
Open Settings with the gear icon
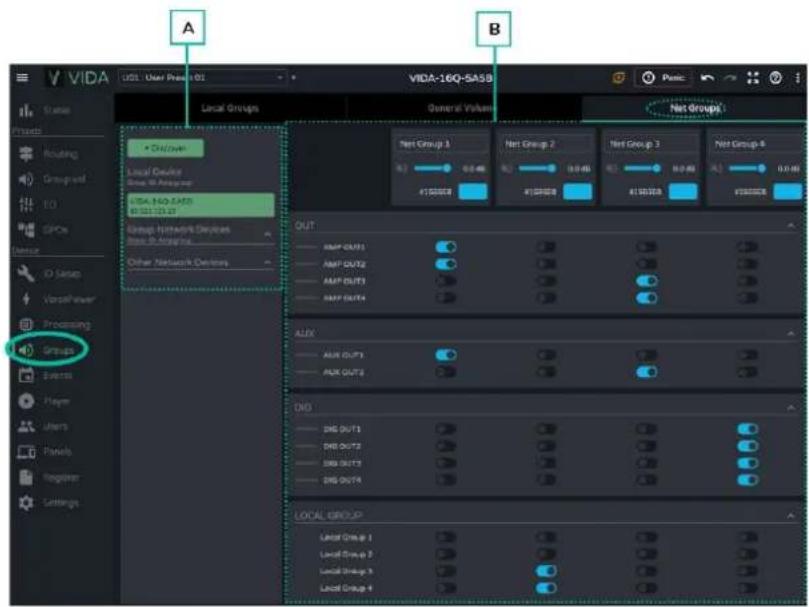point(48,503)
